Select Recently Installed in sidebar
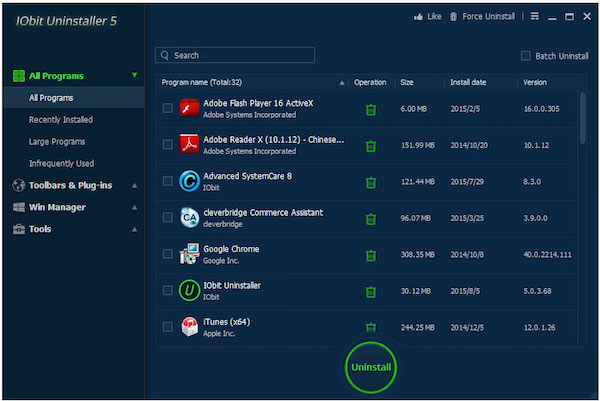The image size is (600, 401). 61,120
